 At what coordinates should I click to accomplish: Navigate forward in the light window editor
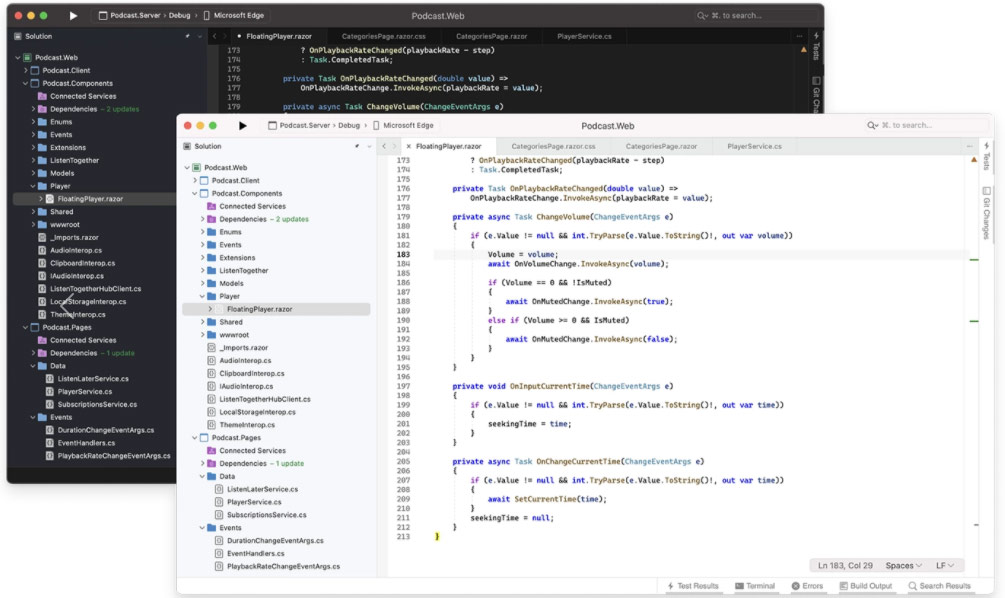click(x=394, y=146)
